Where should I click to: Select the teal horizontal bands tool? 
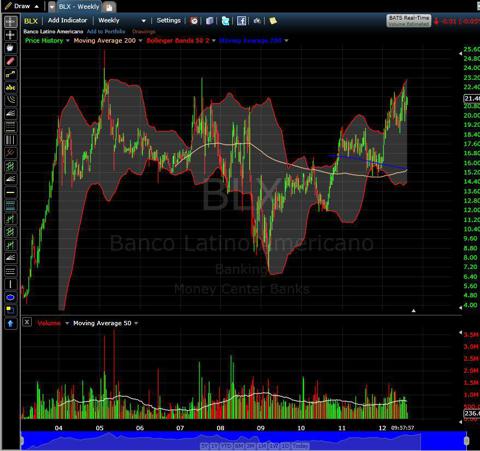pyautogui.click(x=10, y=205)
